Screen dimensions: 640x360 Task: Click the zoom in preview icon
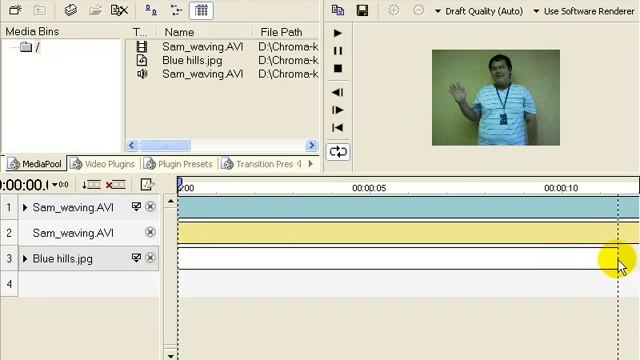(x=393, y=10)
